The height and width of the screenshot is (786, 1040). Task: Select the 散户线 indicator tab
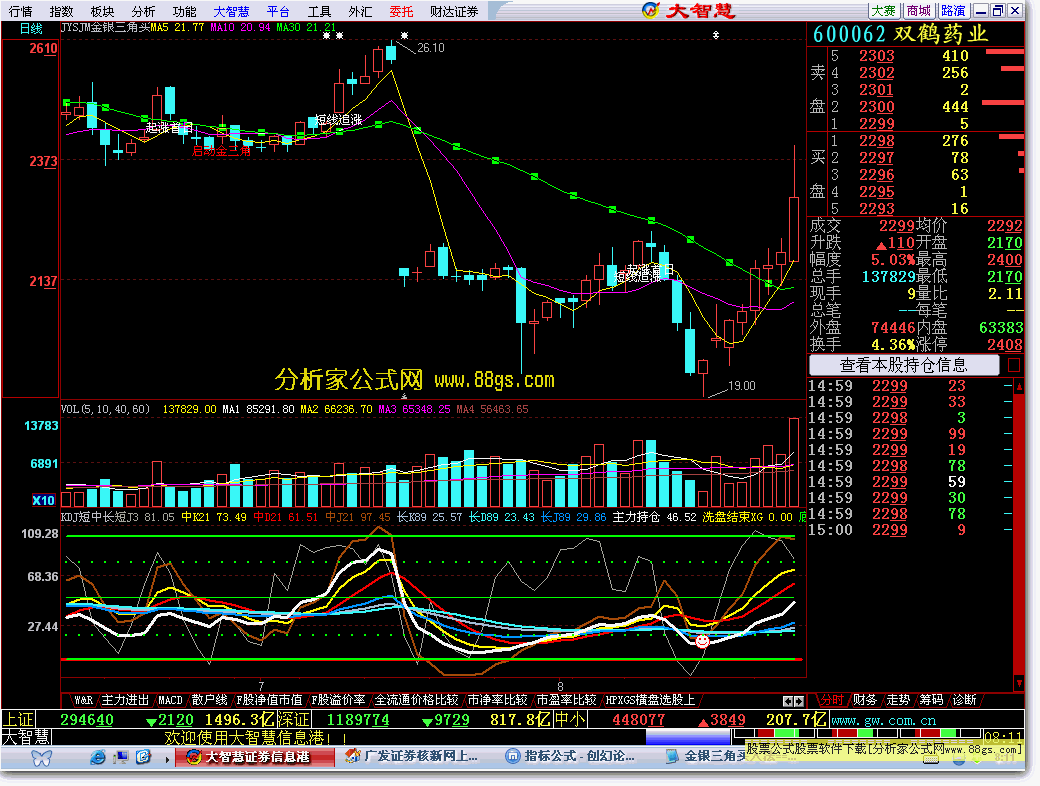point(210,700)
